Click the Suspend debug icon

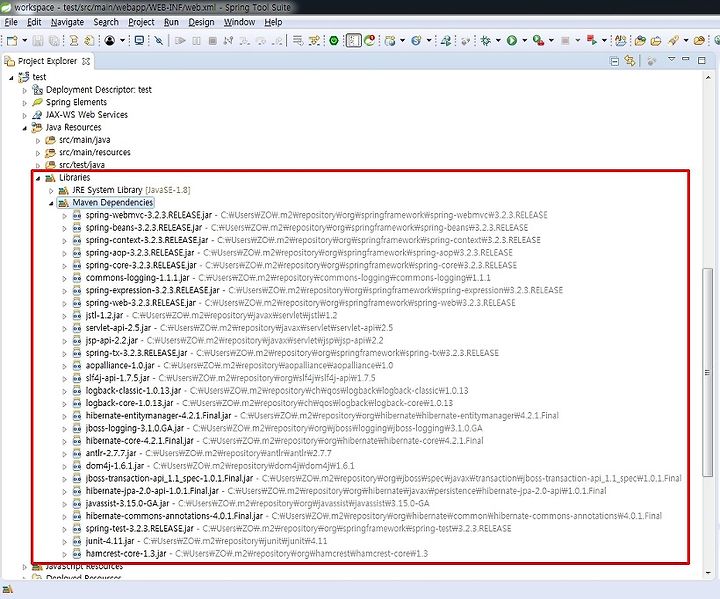196,41
